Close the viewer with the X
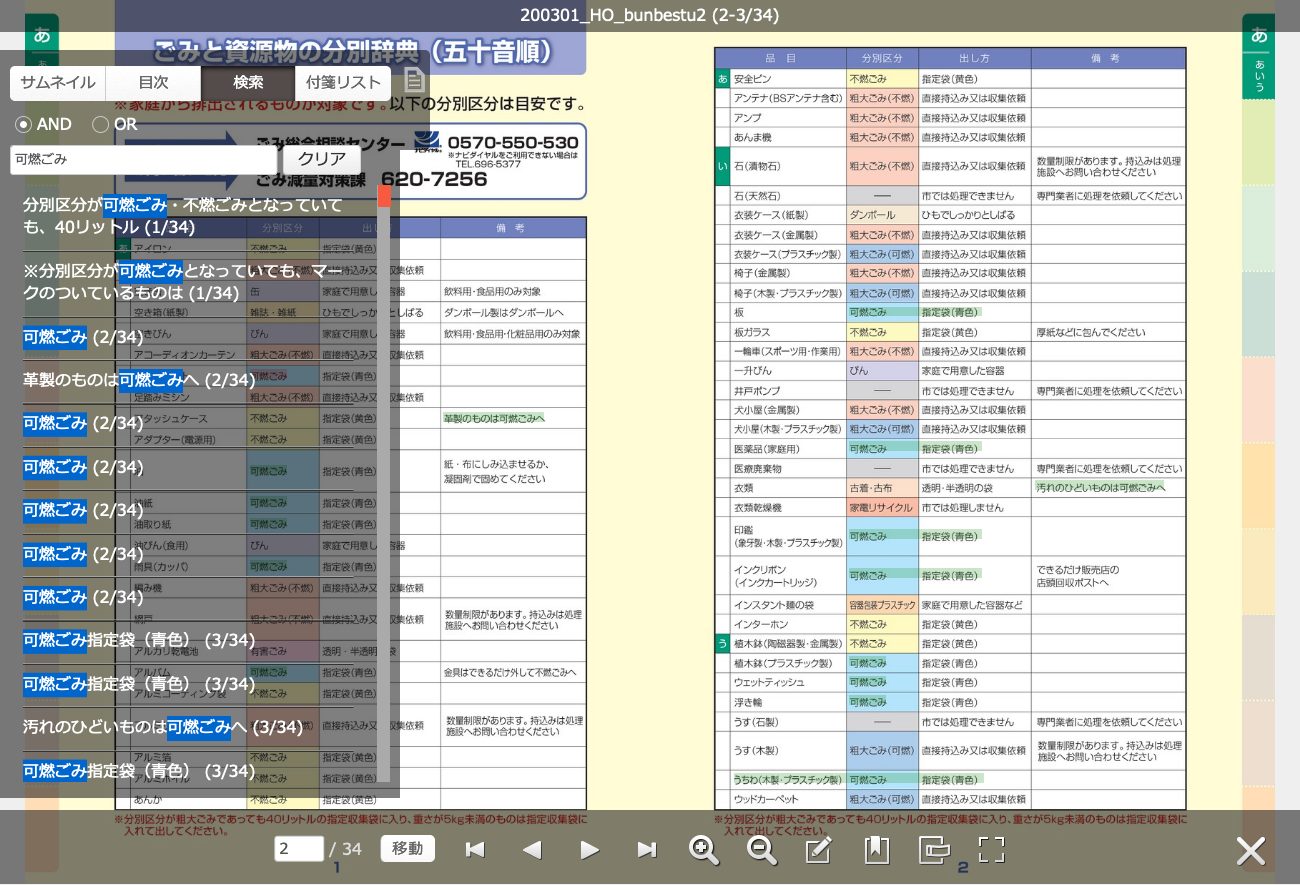Viewport: 1300px width, 885px height. coord(1251,851)
